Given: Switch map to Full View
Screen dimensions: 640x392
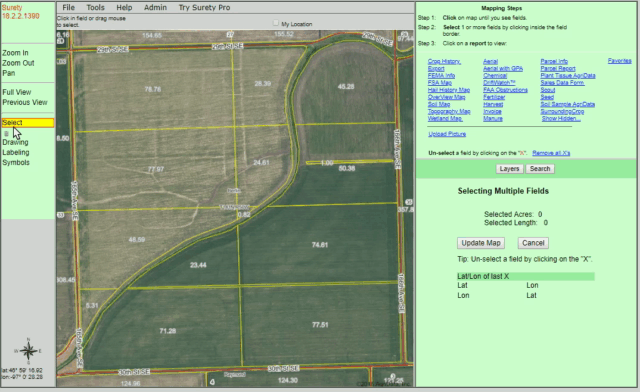Looking at the screenshot, I should coord(16,92).
